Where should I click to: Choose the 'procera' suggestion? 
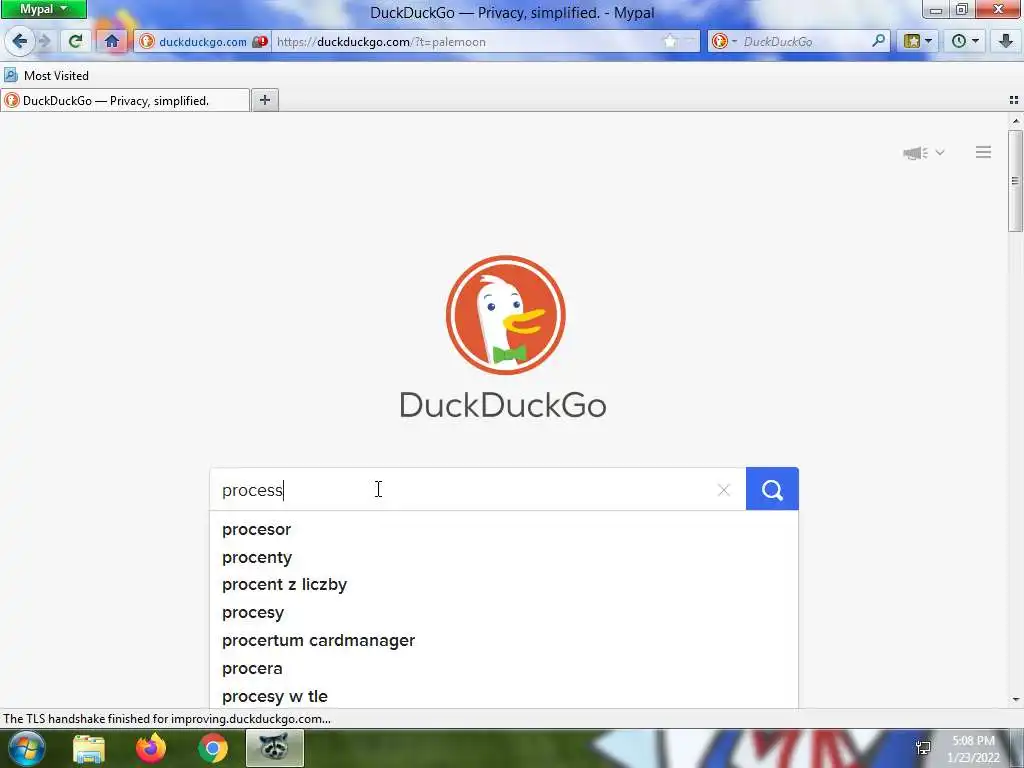504,669
